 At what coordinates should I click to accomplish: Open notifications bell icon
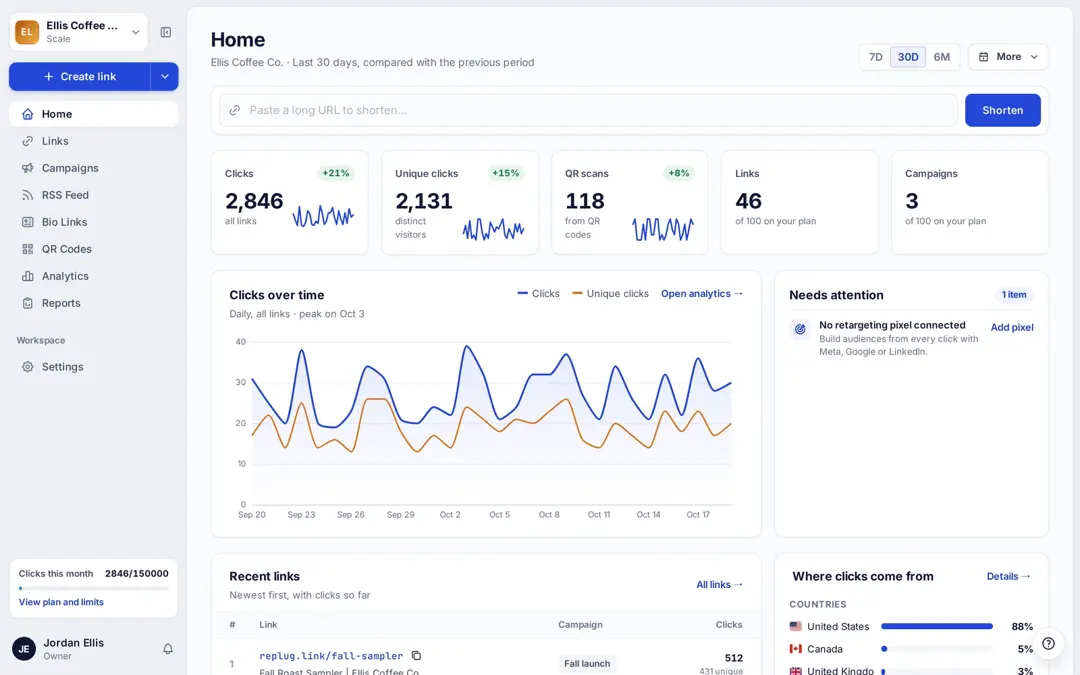point(167,649)
